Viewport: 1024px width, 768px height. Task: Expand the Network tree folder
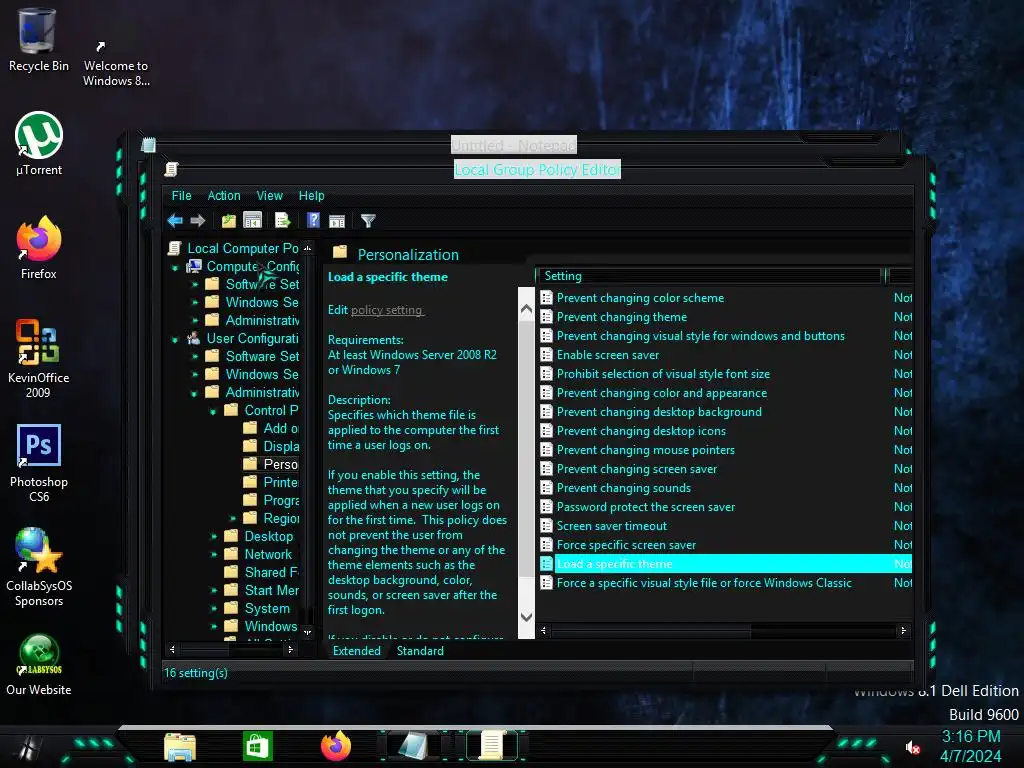click(x=214, y=554)
